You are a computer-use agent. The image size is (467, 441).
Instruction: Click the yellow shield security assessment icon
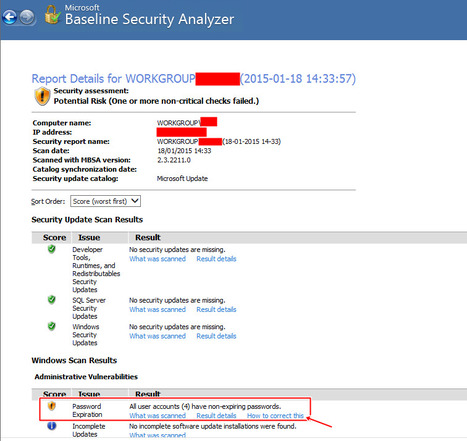pyautogui.click(x=42, y=96)
